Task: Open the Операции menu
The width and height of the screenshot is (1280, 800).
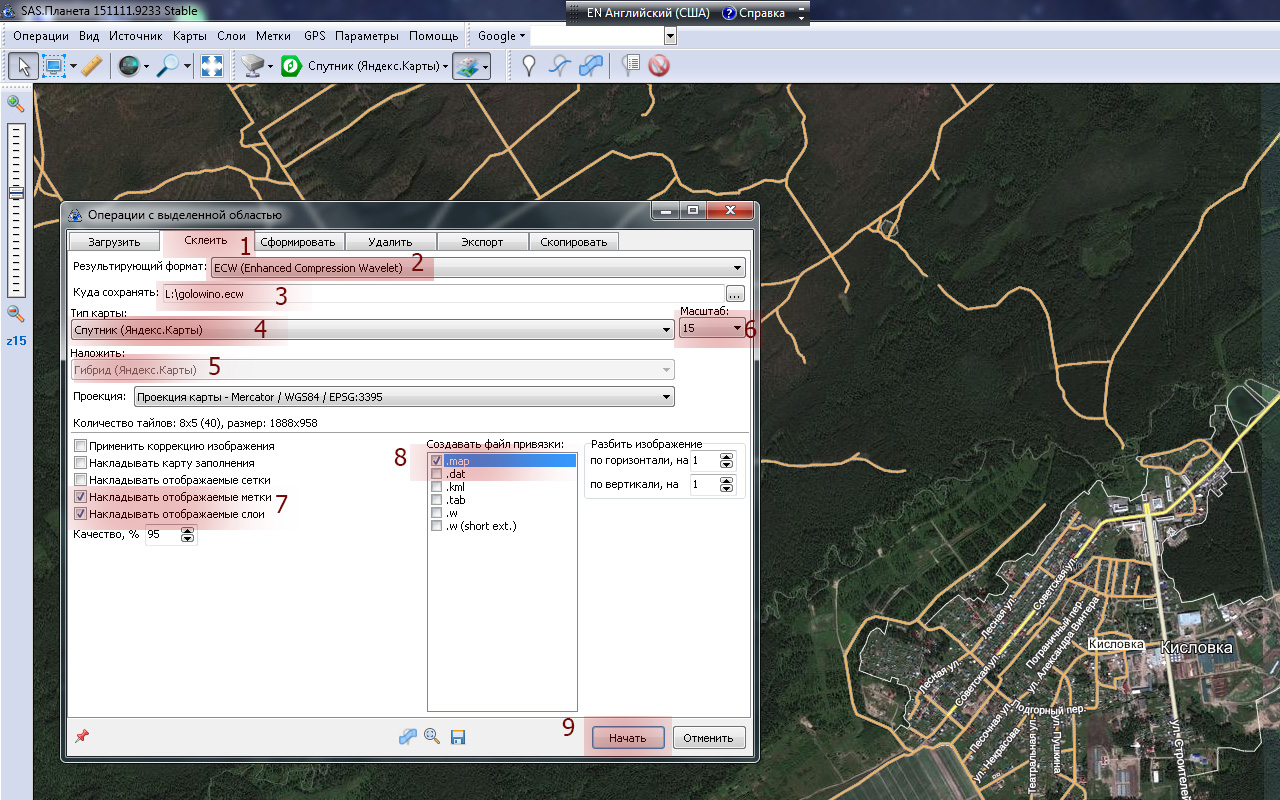Action: coord(41,36)
